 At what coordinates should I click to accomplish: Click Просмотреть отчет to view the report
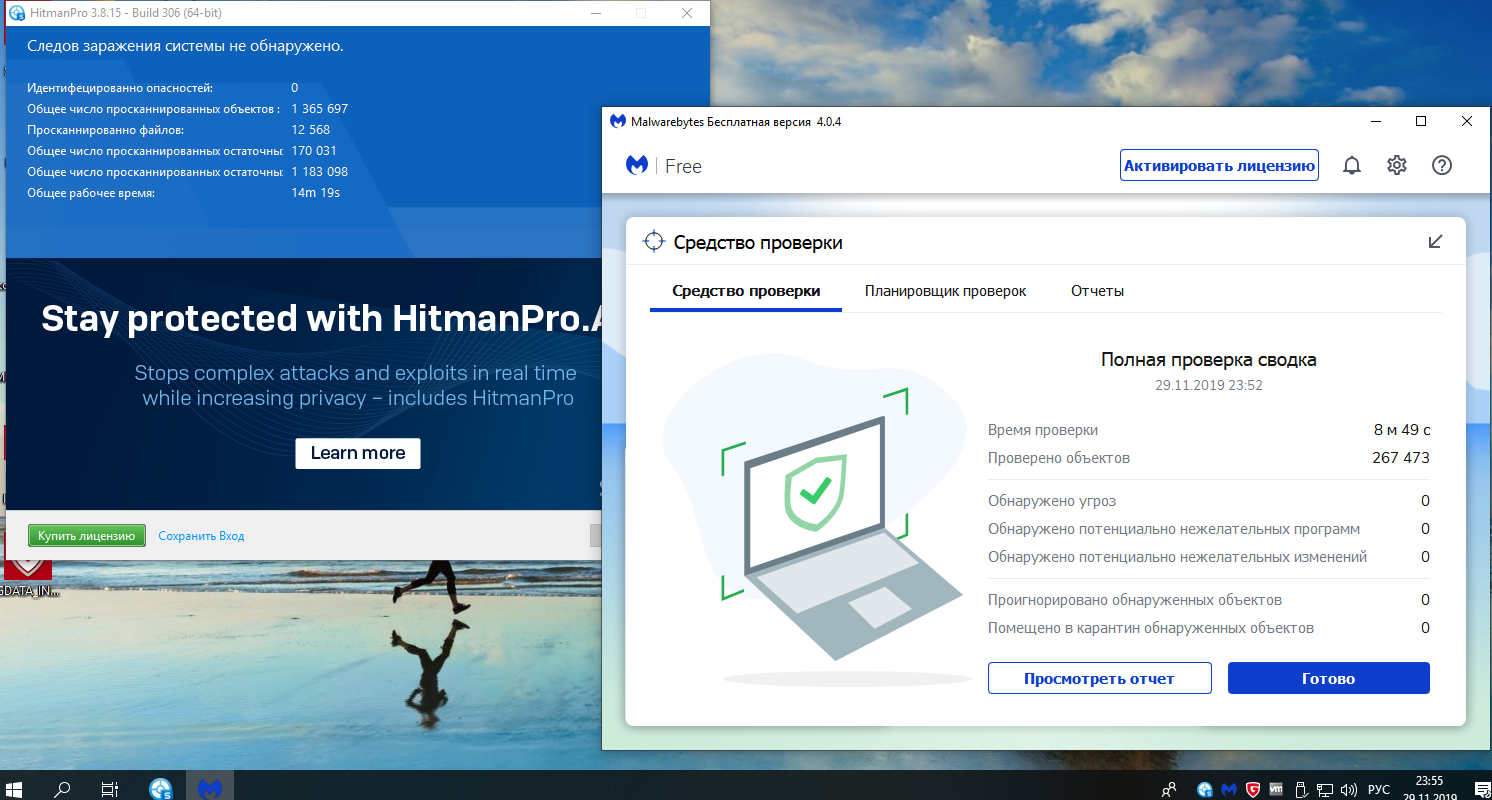coord(1099,678)
